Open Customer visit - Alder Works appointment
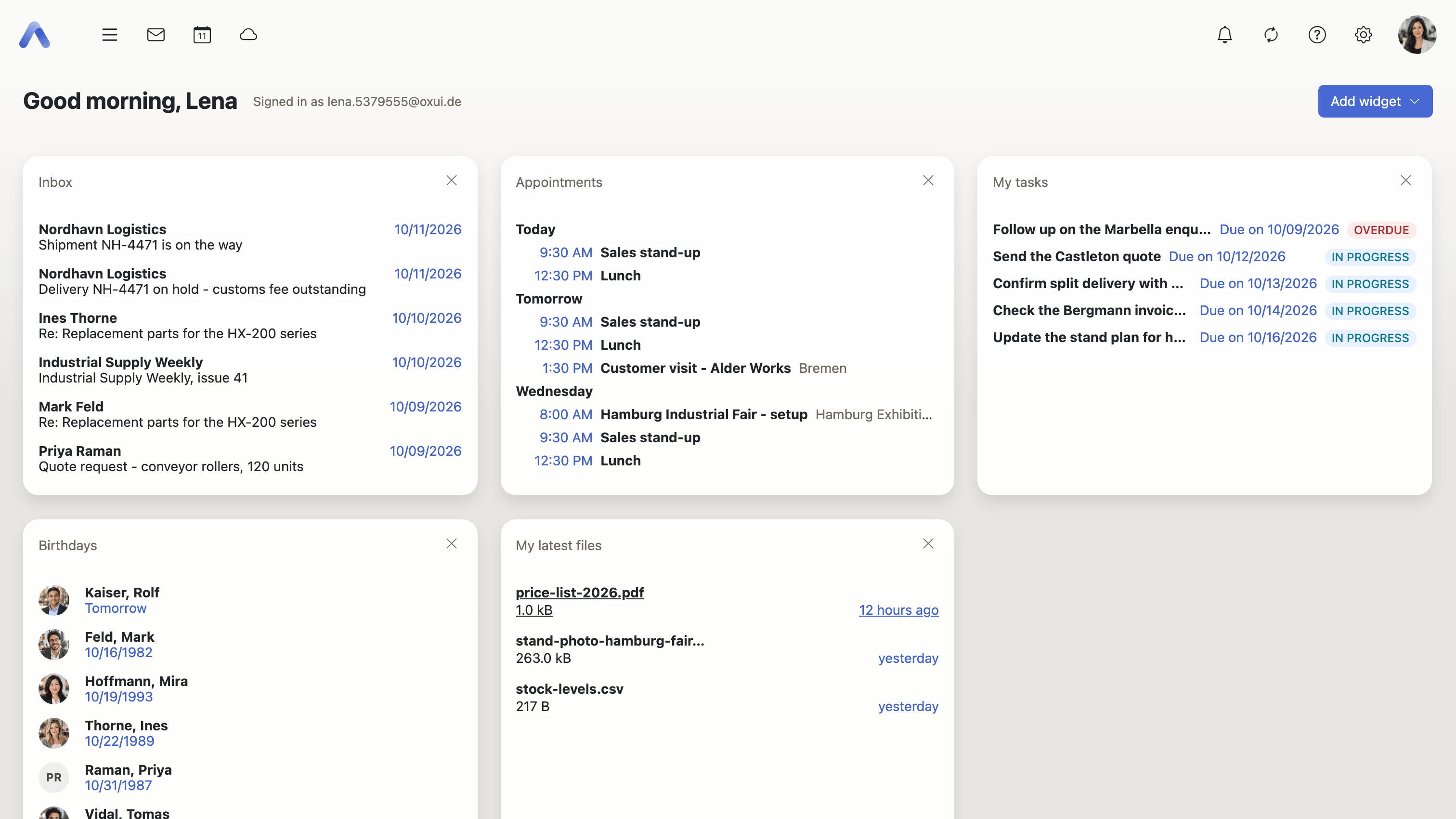Image resolution: width=1456 pixels, height=819 pixels. tap(728, 368)
